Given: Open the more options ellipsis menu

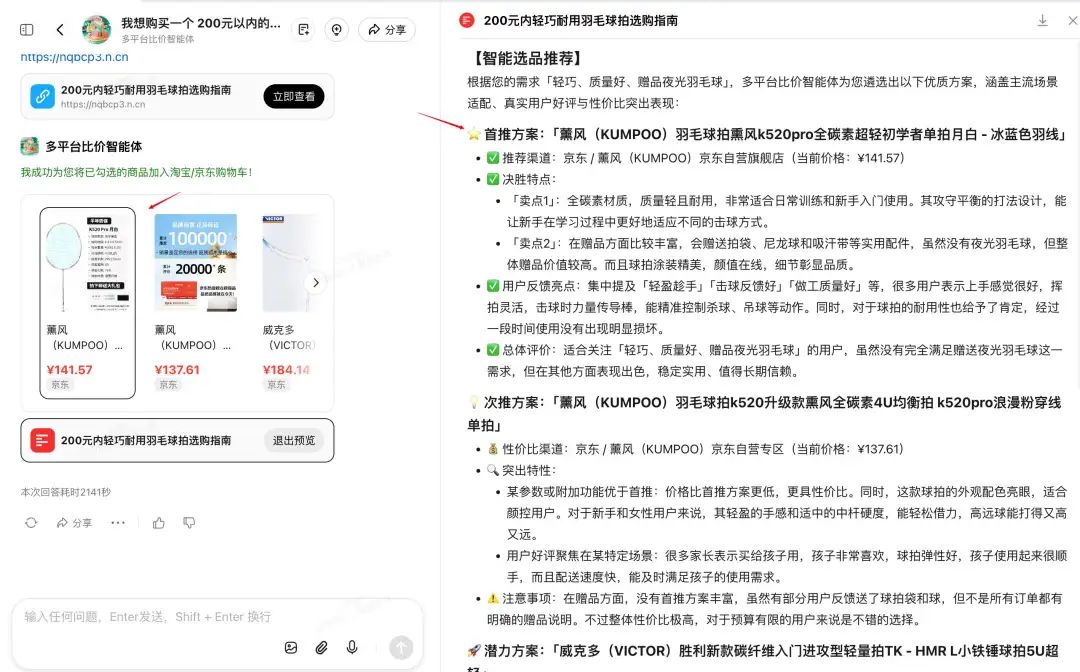Looking at the screenshot, I should click(x=118, y=523).
